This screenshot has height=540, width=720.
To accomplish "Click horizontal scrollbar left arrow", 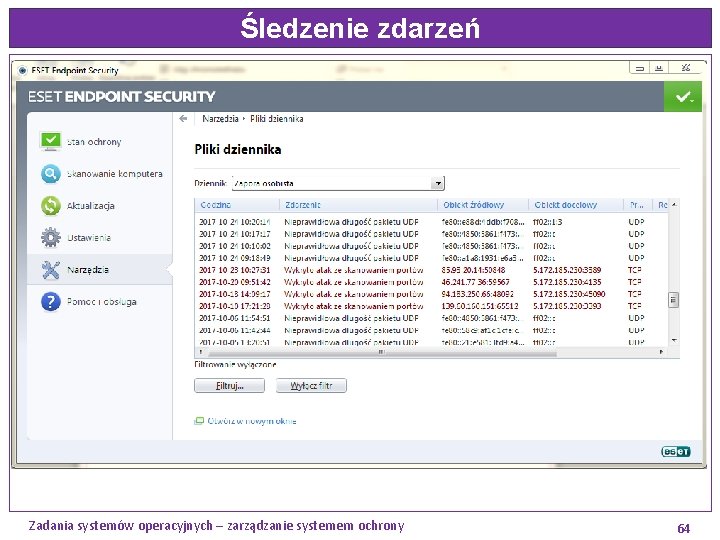I will [200, 352].
